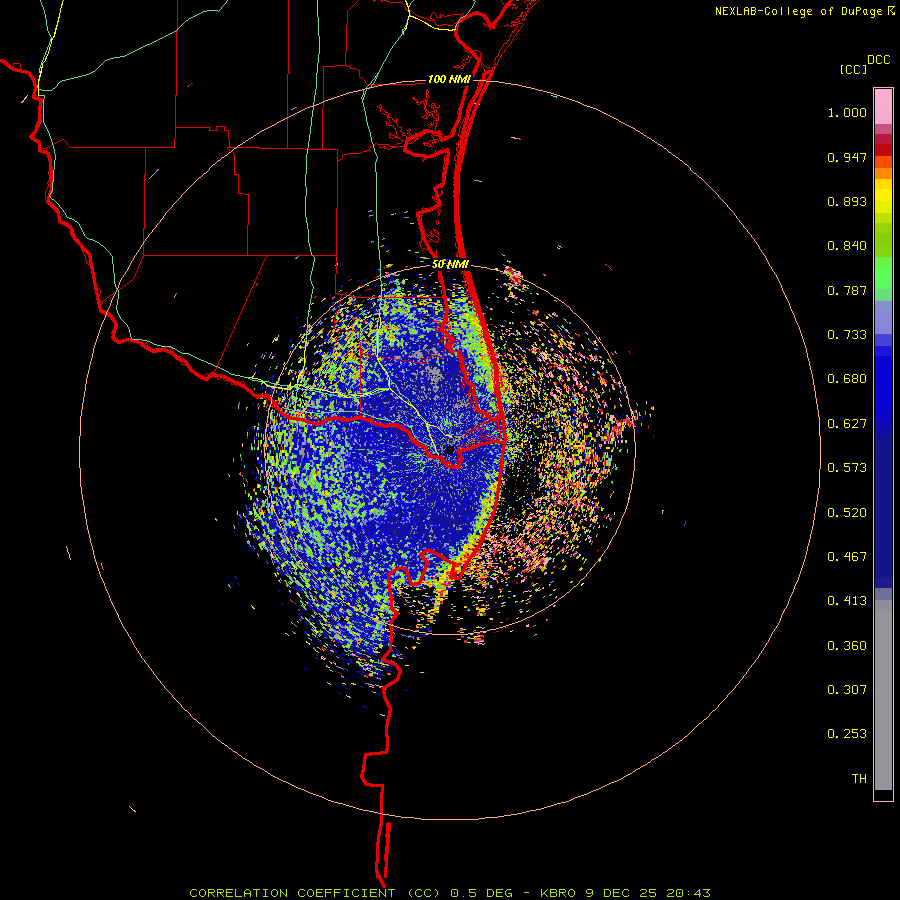This screenshot has width=900, height=900.
Task: Click the 1.000 value on the color scale
Action: 847,112
